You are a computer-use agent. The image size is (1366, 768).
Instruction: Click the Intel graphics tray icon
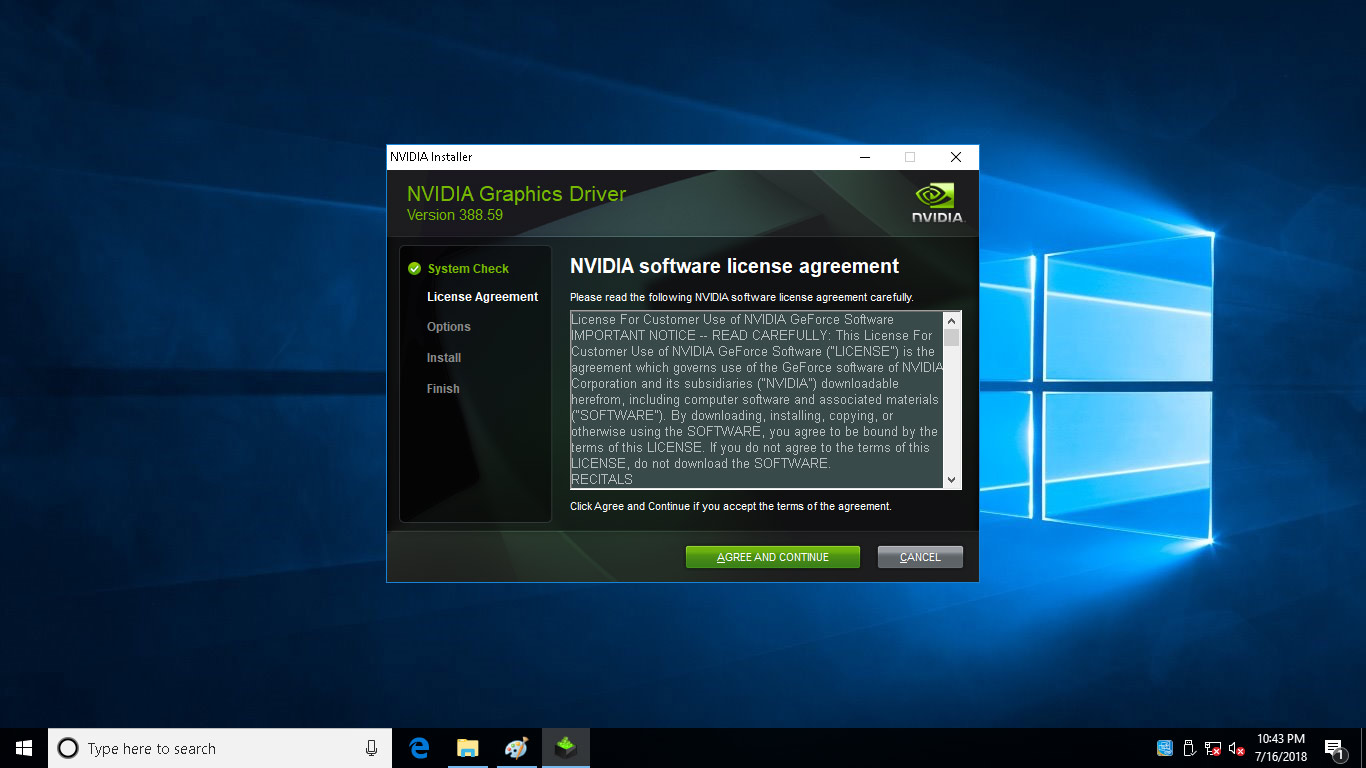[1165, 748]
